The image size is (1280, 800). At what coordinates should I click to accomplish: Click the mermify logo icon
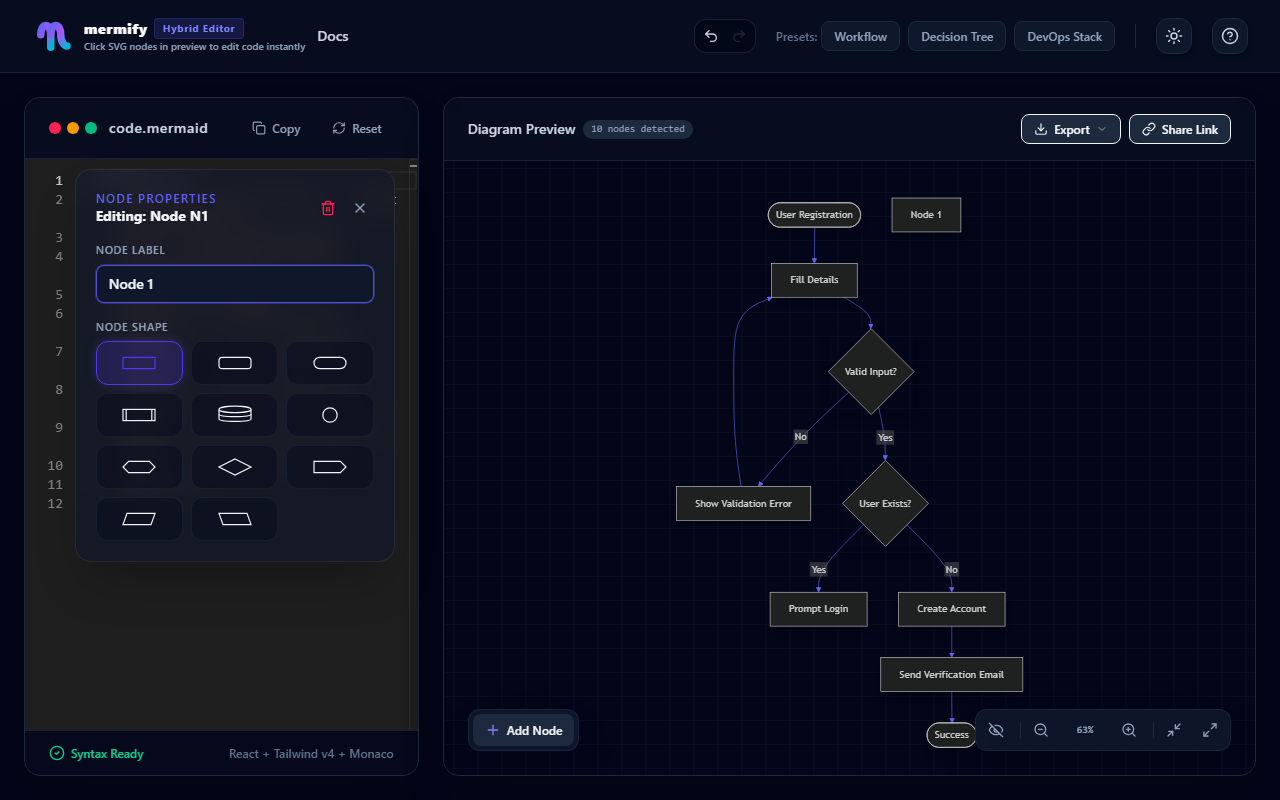pos(52,36)
